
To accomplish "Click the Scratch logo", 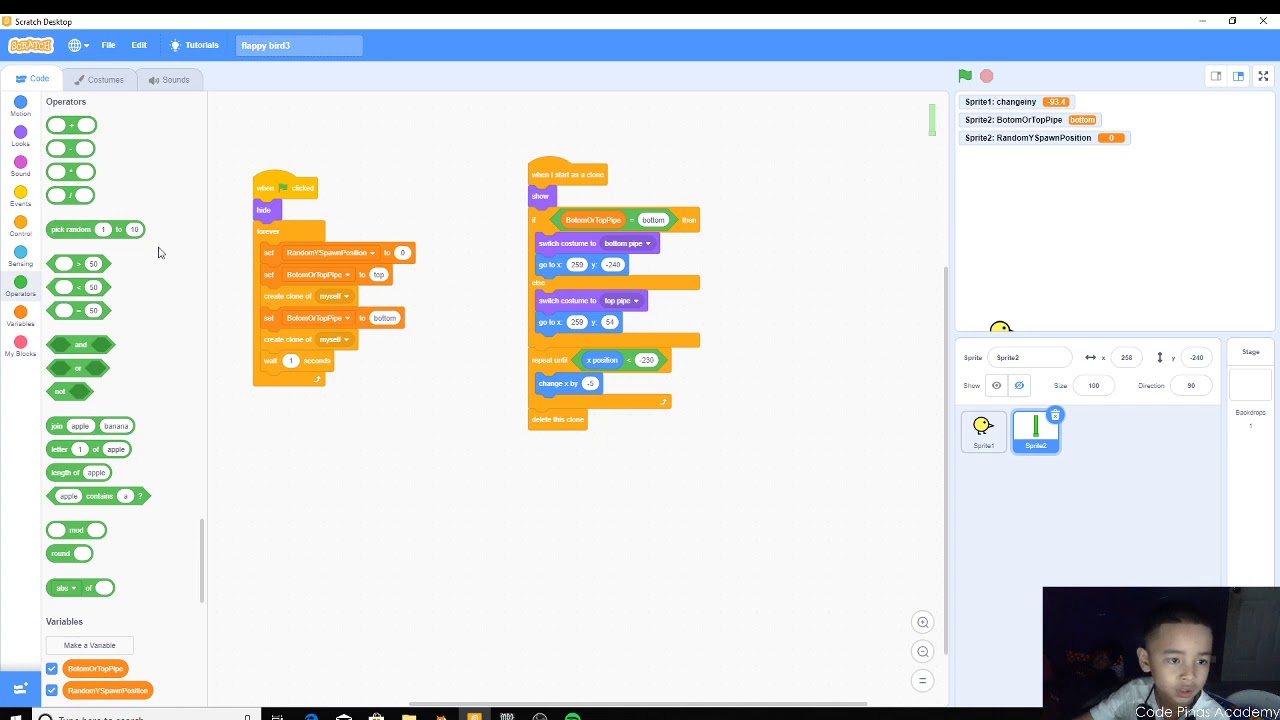I will 30,45.
